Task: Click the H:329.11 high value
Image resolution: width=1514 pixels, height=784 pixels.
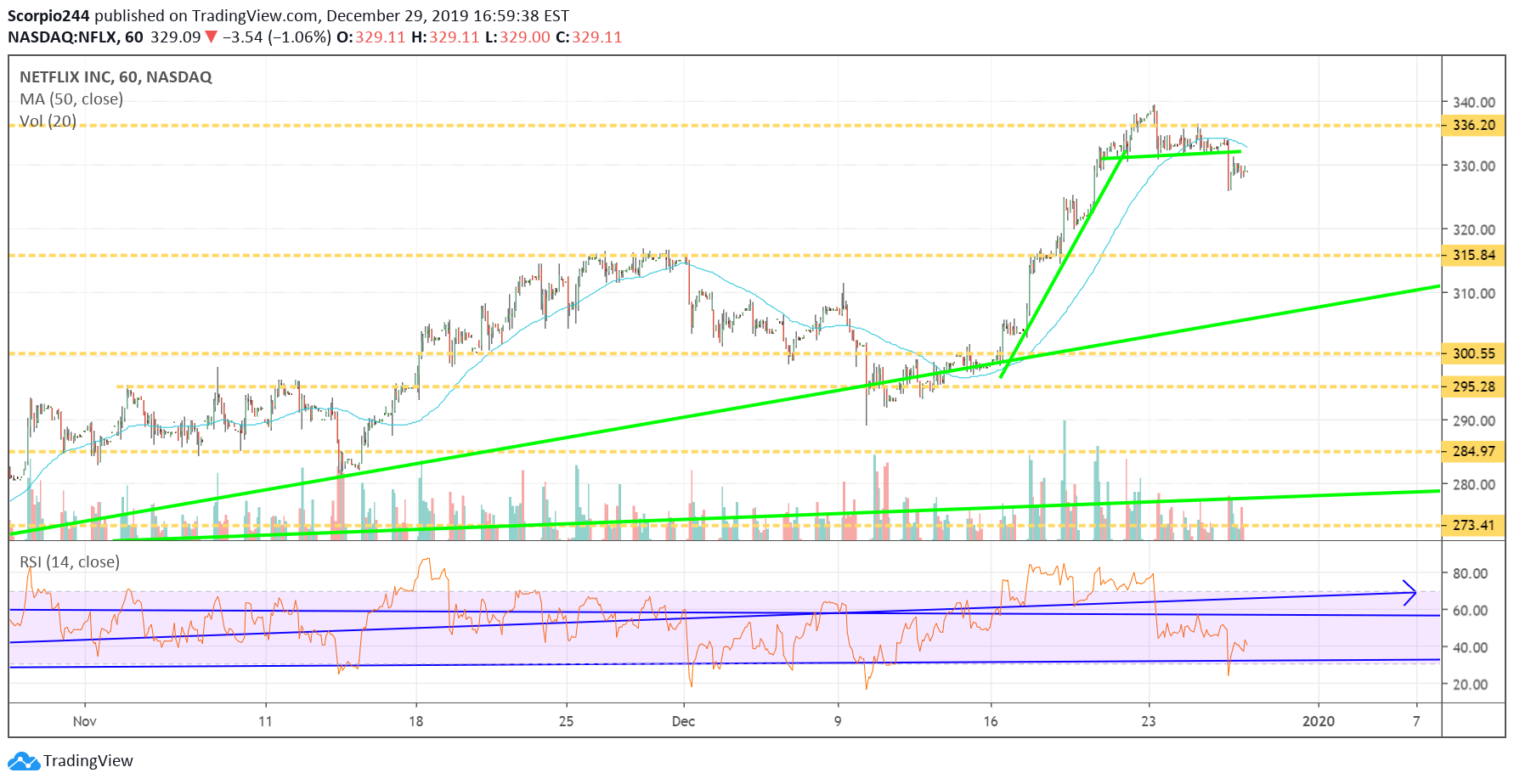Action: point(445,37)
